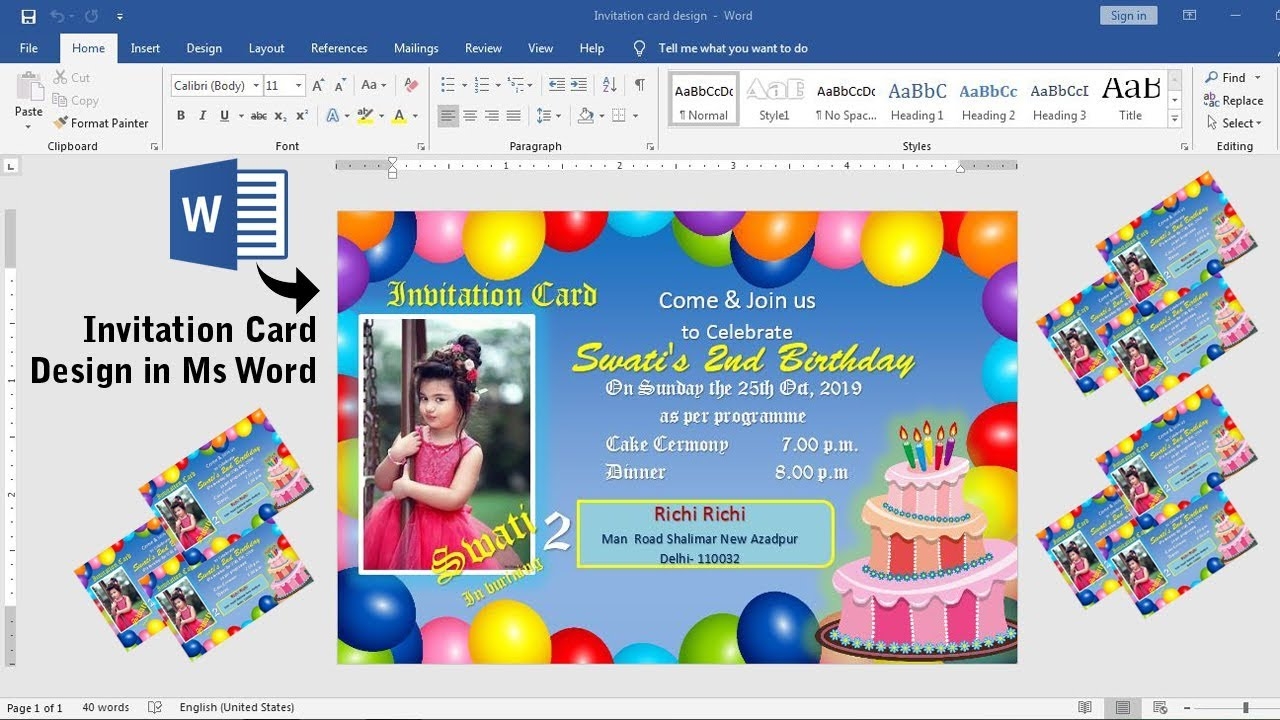Open the Paste clipboard icon
Viewport: 1280px width, 720px height.
click(x=28, y=90)
